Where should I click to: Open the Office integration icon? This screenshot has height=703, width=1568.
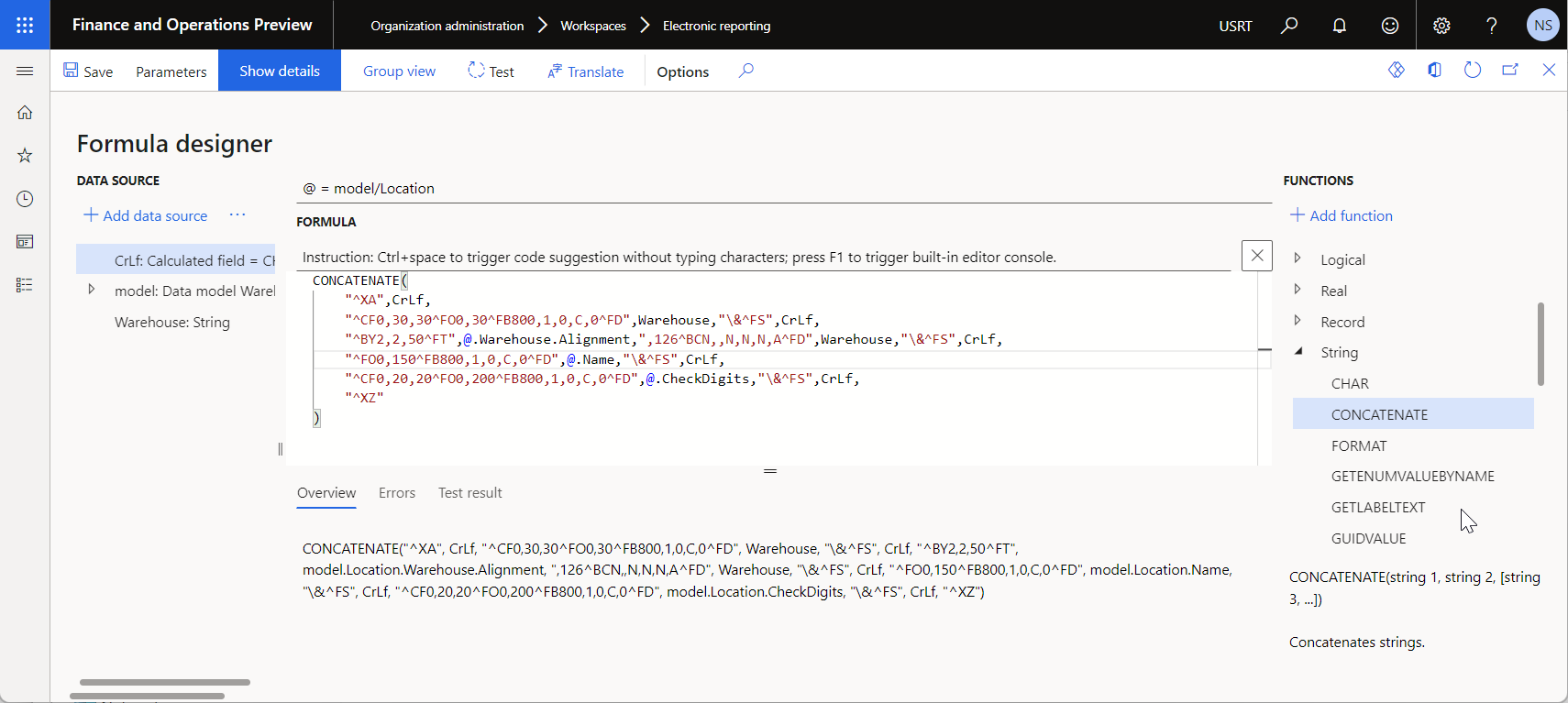(x=1435, y=70)
